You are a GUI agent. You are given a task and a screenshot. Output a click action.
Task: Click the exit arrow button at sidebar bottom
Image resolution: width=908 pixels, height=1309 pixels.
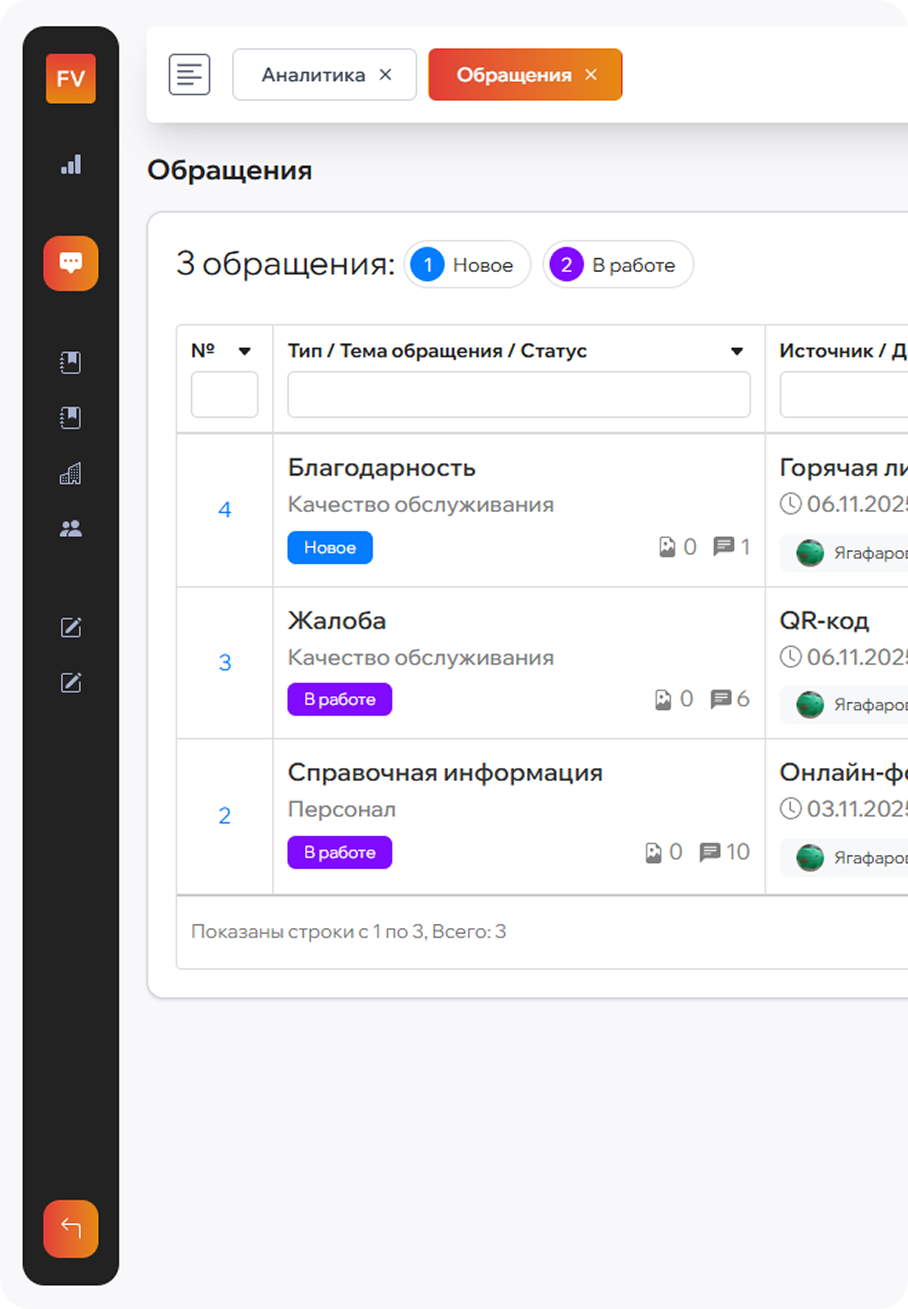[x=70, y=1228]
